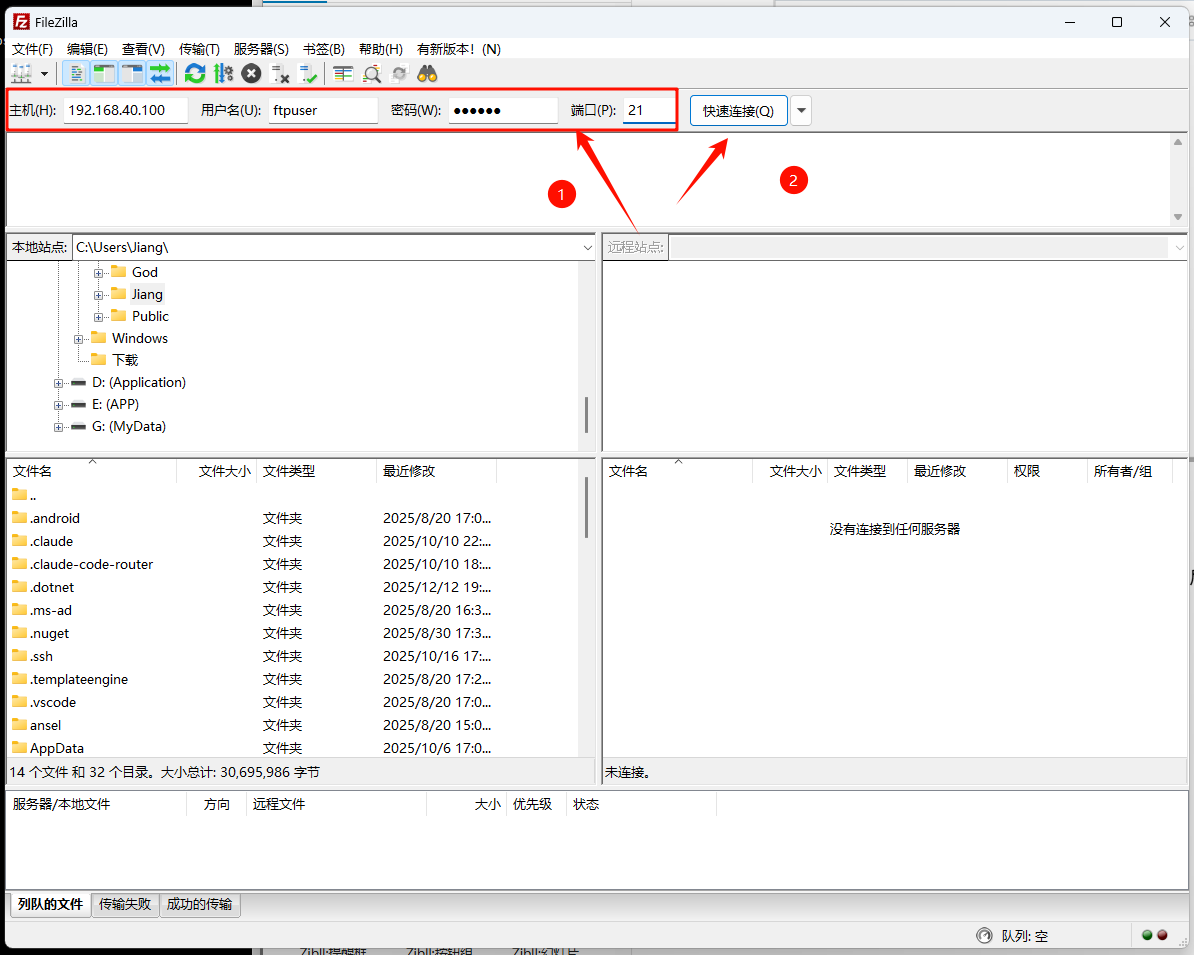The width and height of the screenshot is (1194, 955).
Task: Toggle the transfer queue display
Action: click(x=160, y=73)
